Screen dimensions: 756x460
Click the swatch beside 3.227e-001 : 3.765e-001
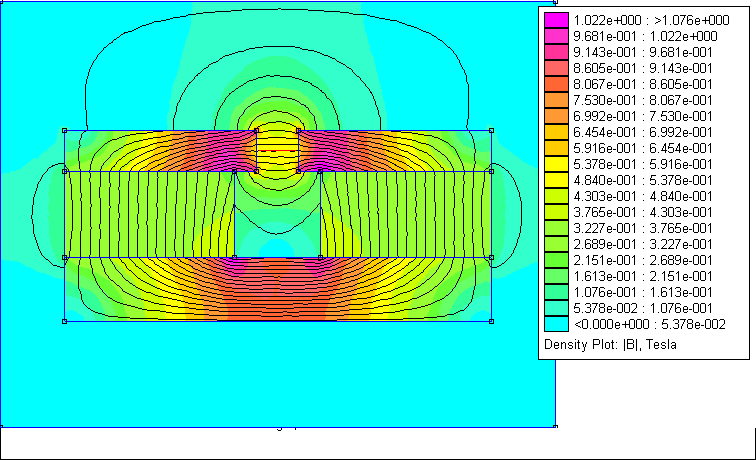coord(556,228)
